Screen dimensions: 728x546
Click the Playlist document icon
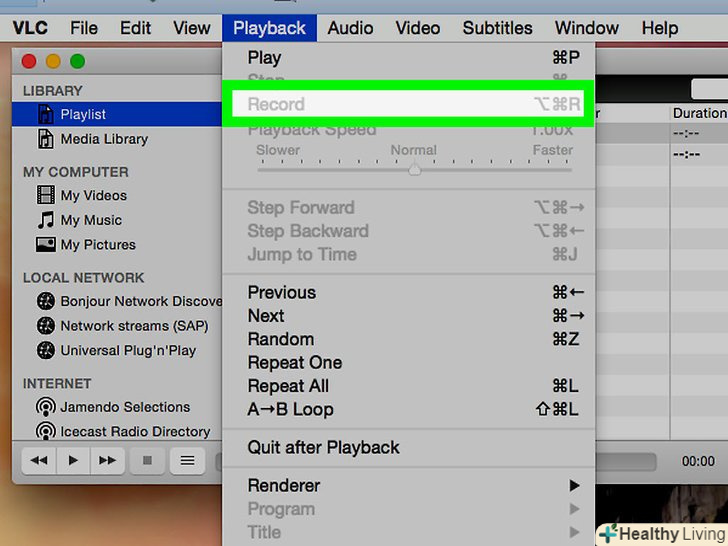(x=46, y=114)
